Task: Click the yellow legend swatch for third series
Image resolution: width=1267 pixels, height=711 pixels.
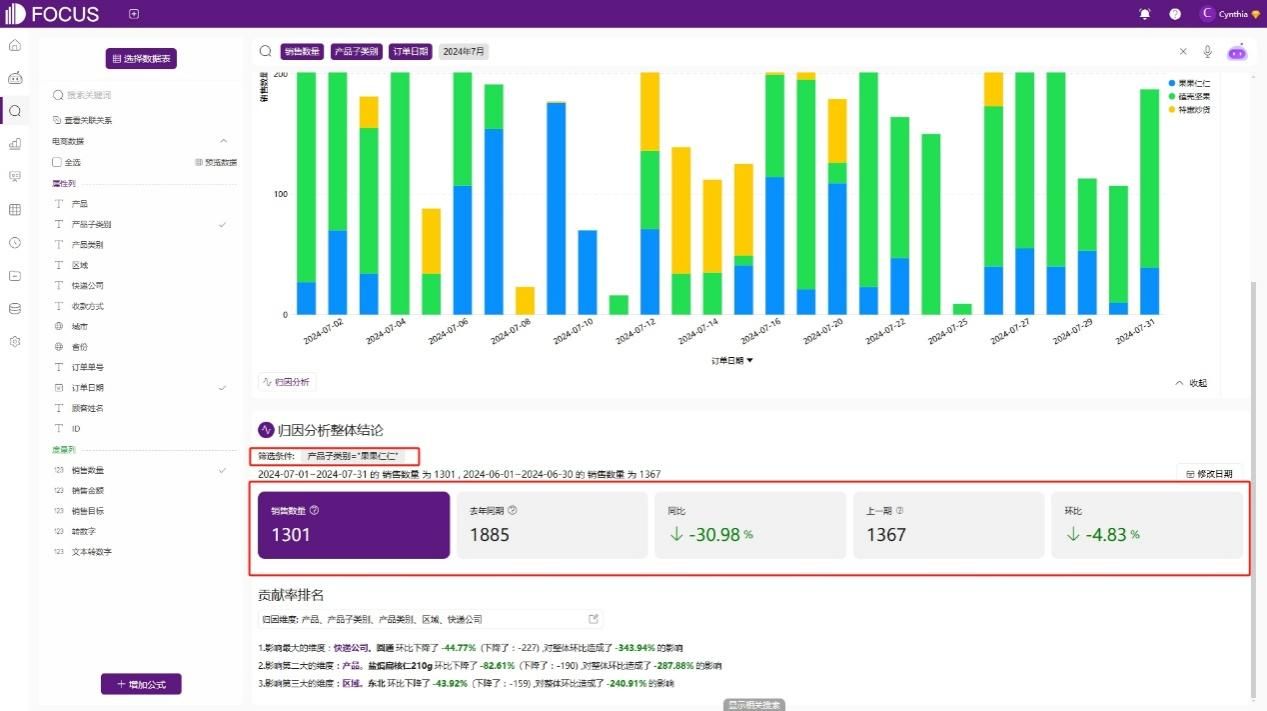Action: pyautogui.click(x=1172, y=109)
